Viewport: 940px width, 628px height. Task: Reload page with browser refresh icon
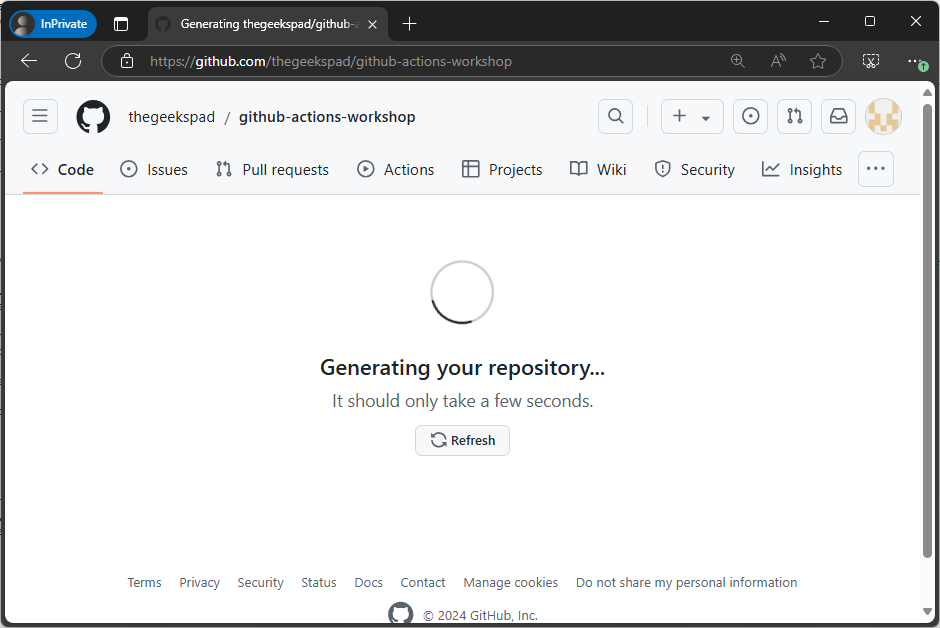(x=73, y=61)
